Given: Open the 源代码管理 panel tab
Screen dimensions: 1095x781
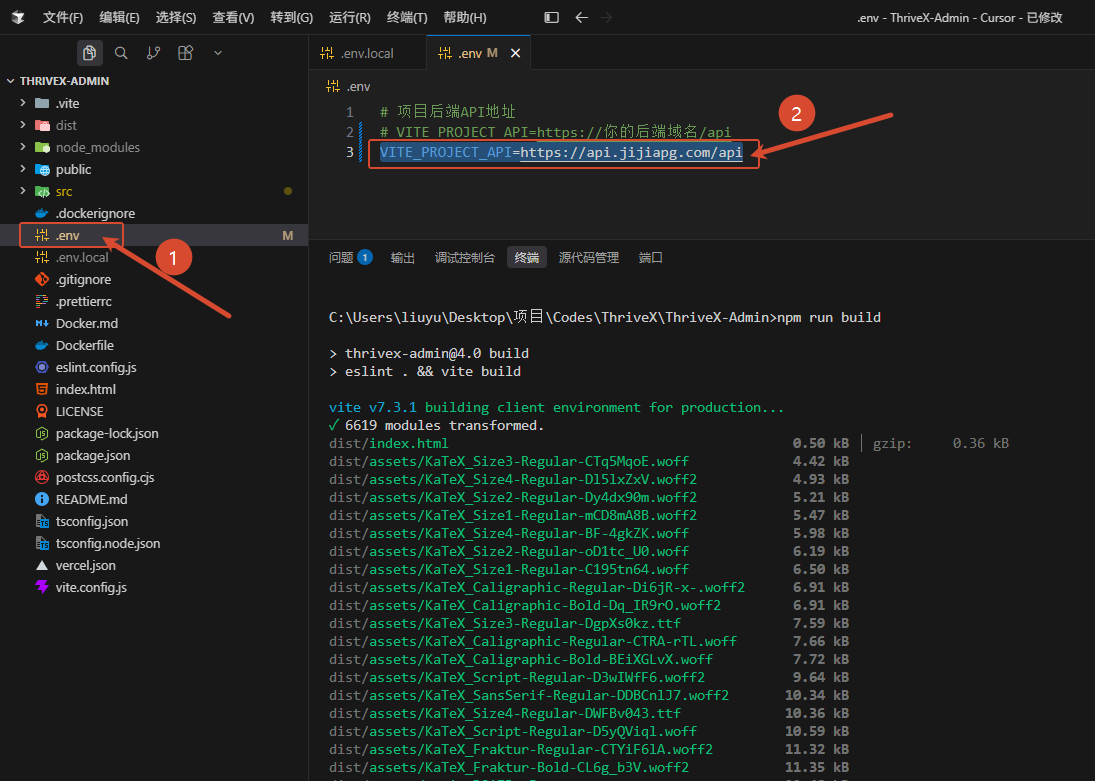Looking at the screenshot, I should [x=589, y=258].
